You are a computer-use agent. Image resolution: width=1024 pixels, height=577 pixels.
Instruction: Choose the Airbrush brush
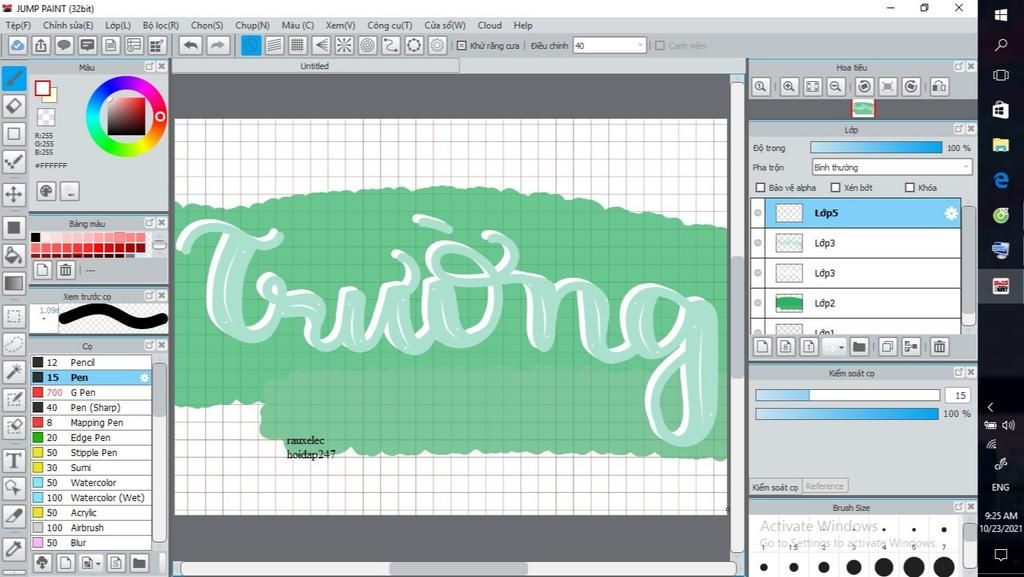pyautogui.click(x=91, y=527)
